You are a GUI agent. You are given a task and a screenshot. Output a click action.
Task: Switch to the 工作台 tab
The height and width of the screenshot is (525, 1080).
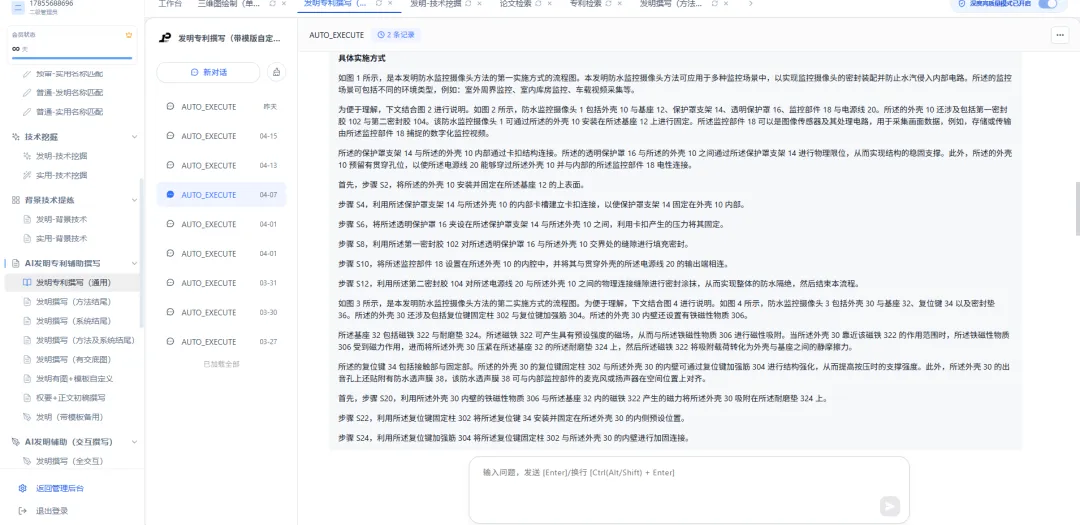click(170, 3)
